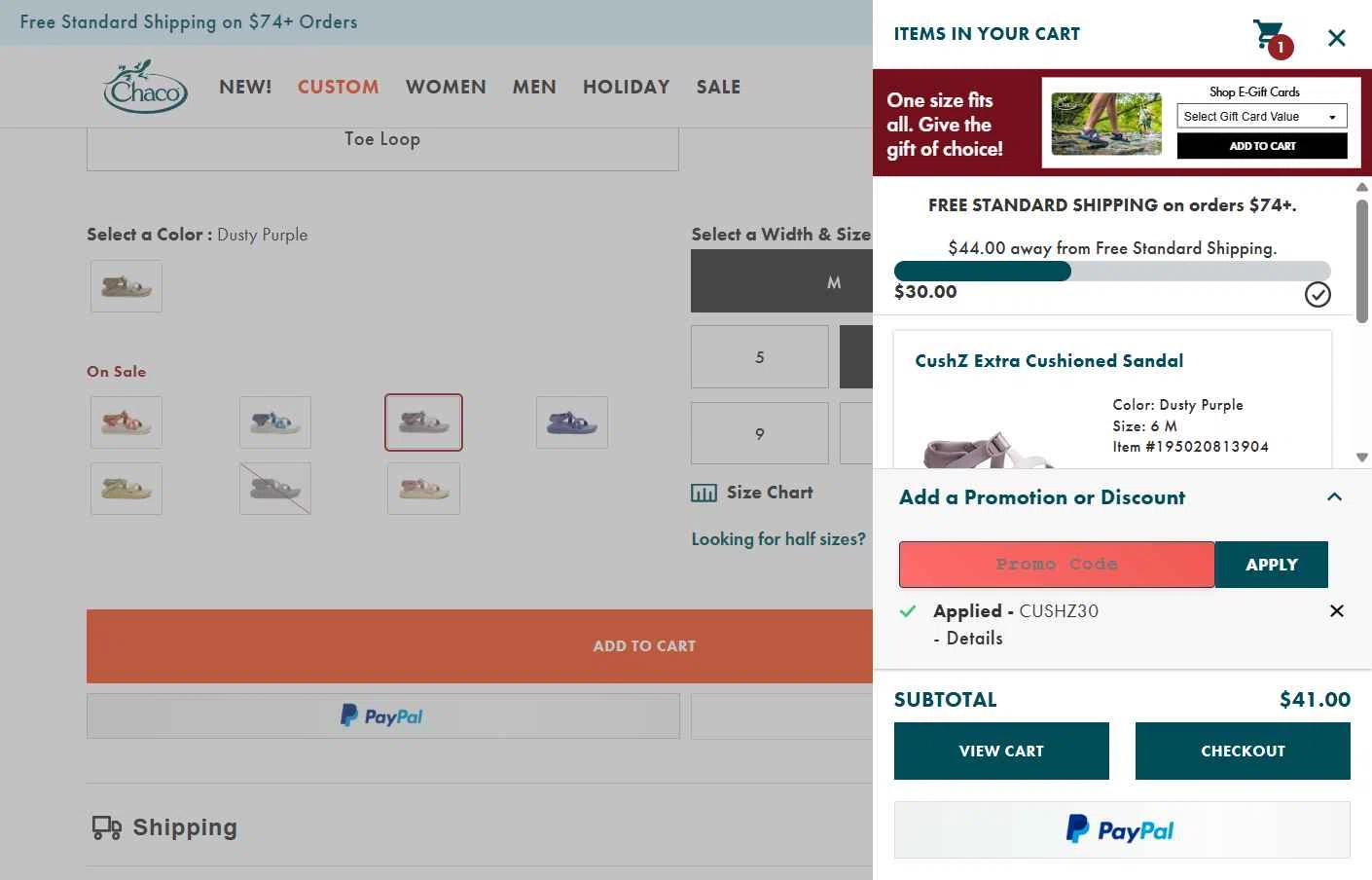Viewport: 1372px width, 880px height.
Task: Open Looking for half sizes link
Action: point(778,539)
